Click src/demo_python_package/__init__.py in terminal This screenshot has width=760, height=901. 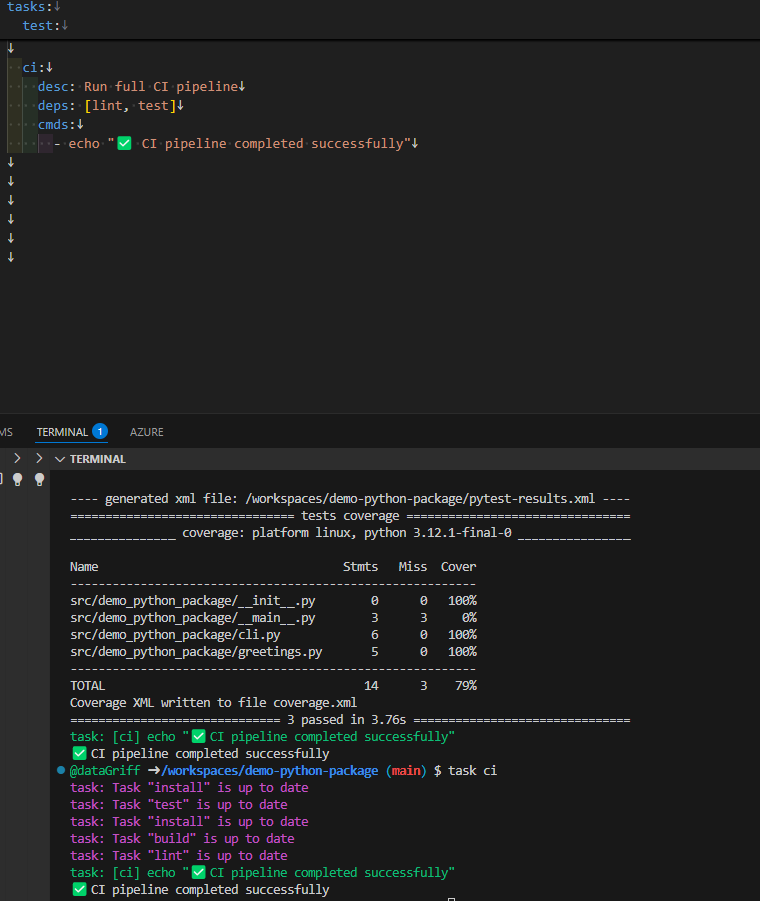click(x=192, y=601)
